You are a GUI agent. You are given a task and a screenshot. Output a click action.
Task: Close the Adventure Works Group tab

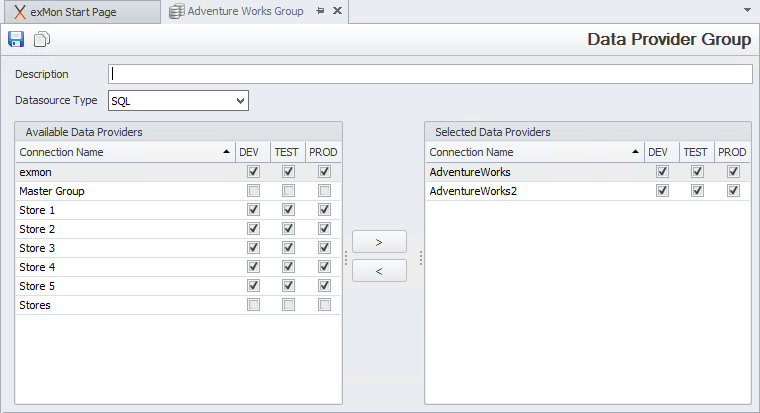click(337, 11)
